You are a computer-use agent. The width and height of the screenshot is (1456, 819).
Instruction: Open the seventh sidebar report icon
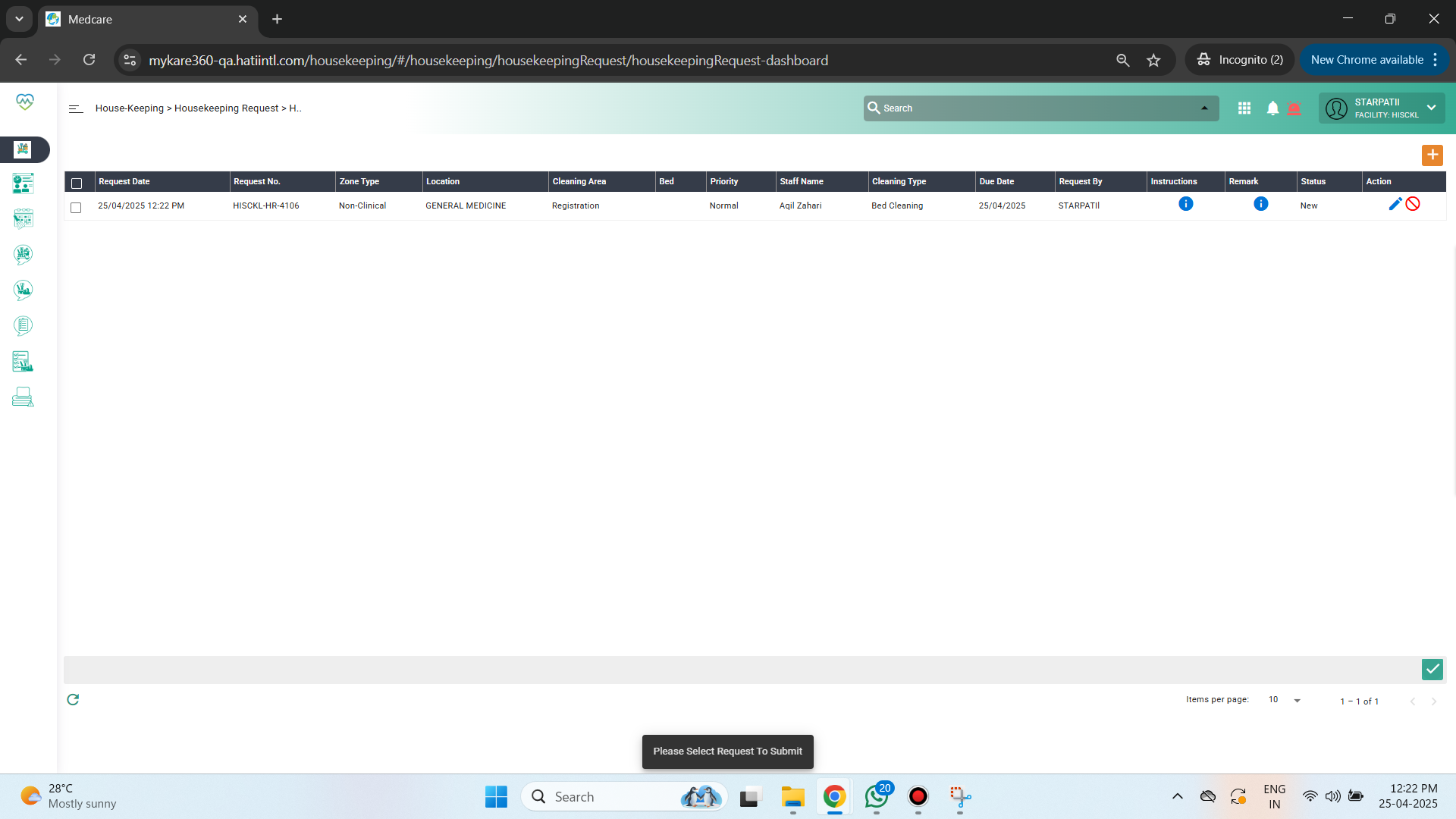pyautogui.click(x=23, y=361)
